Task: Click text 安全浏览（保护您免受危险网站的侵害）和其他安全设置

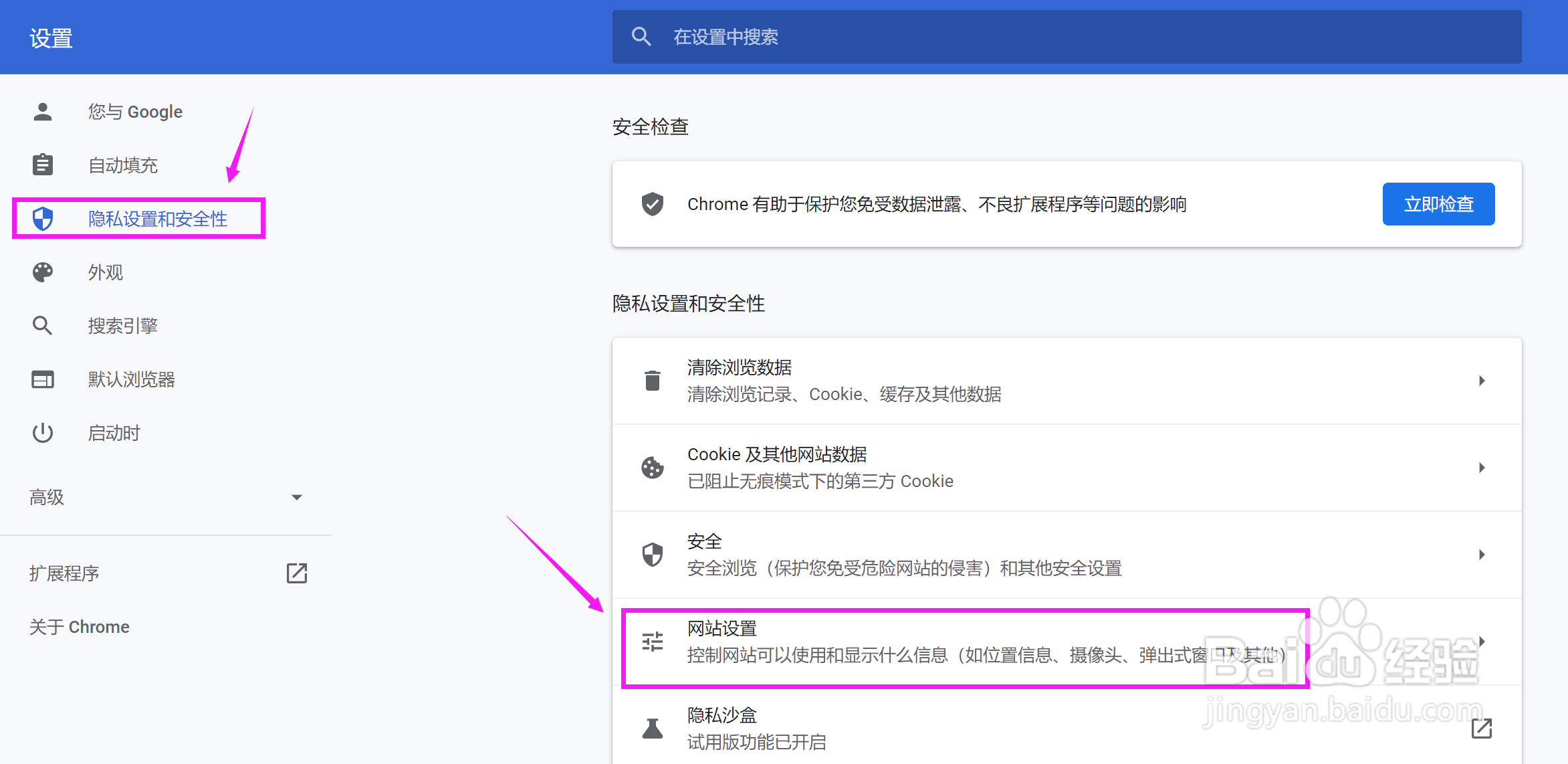Action: (905, 568)
